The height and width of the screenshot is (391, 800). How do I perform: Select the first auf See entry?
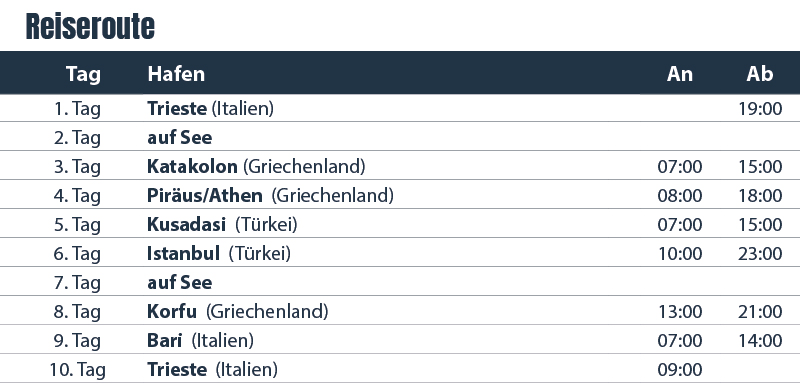[180, 138]
